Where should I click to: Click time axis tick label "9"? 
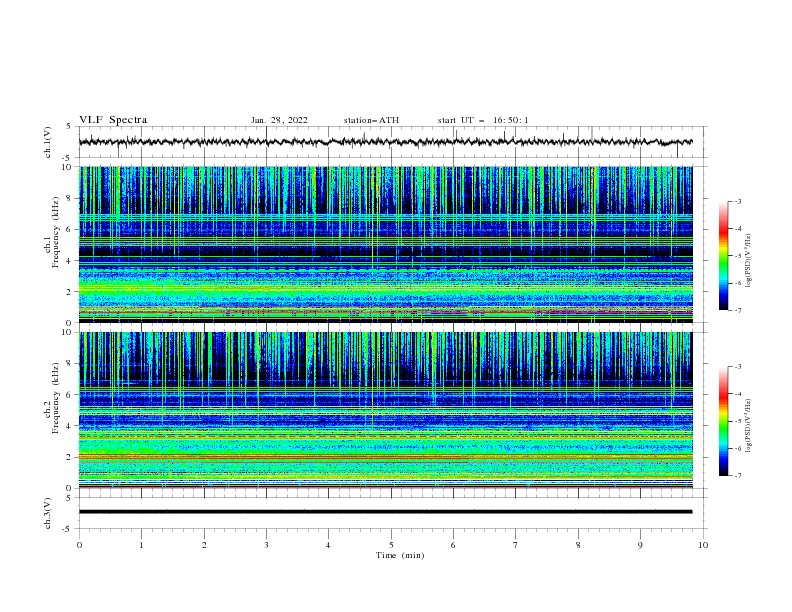click(x=640, y=545)
